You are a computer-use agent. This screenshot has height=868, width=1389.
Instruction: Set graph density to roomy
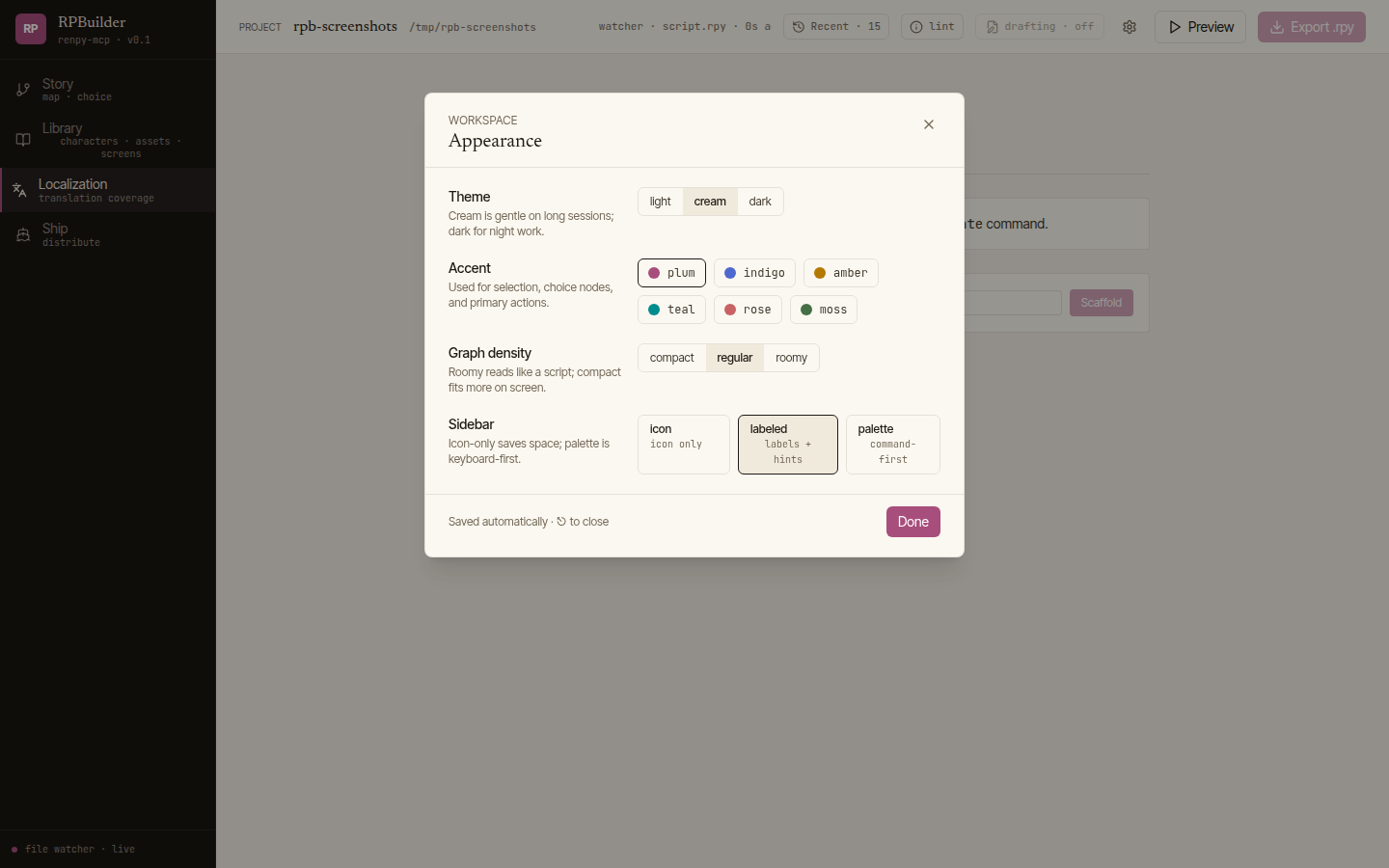coord(791,358)
